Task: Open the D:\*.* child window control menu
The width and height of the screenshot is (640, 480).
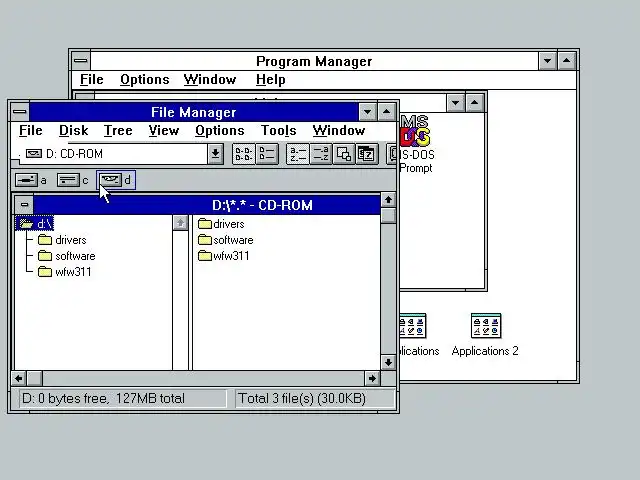Action: [24, 205]
